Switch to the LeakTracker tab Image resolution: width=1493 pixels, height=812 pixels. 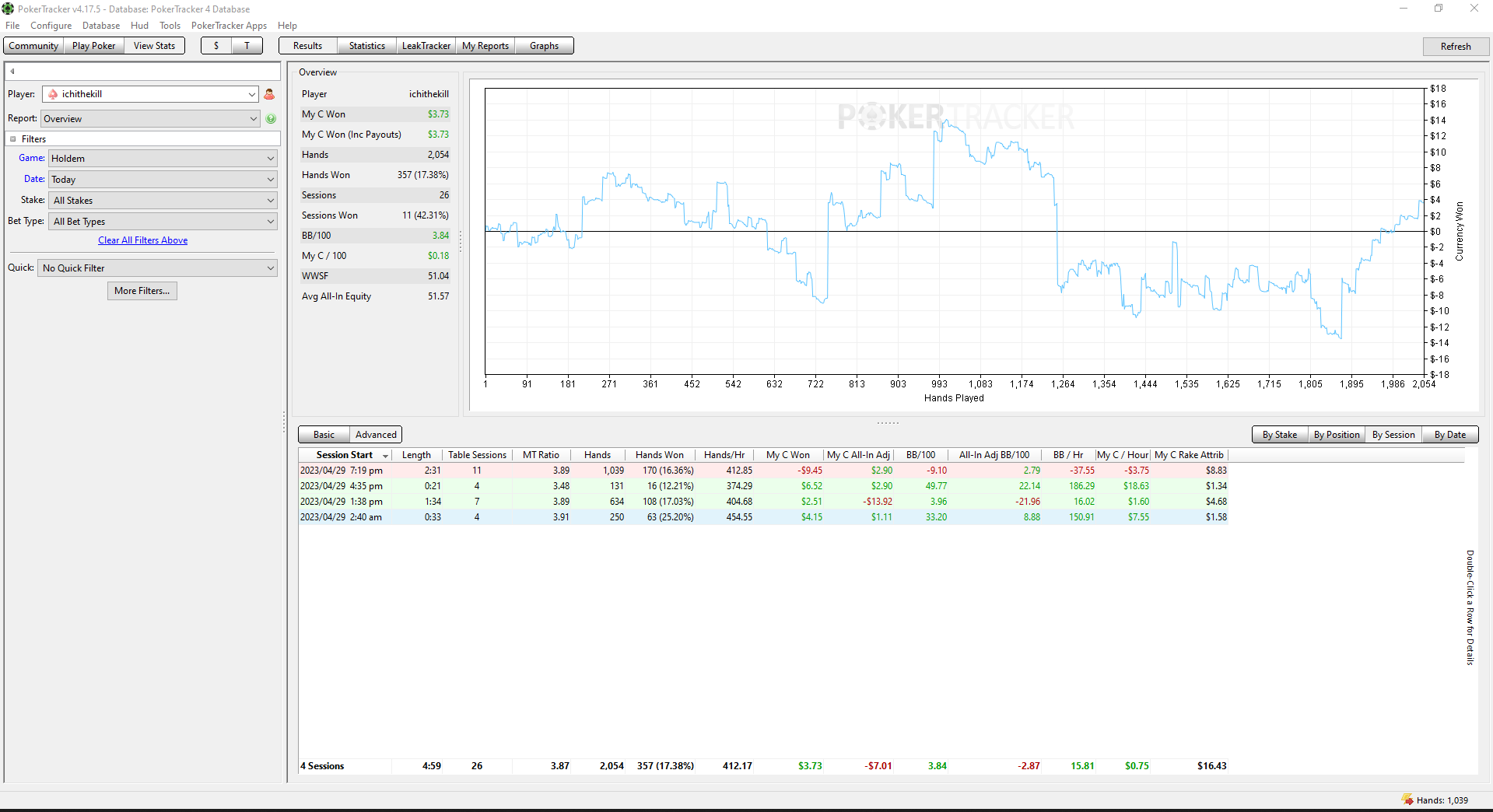tap(426, 46)
